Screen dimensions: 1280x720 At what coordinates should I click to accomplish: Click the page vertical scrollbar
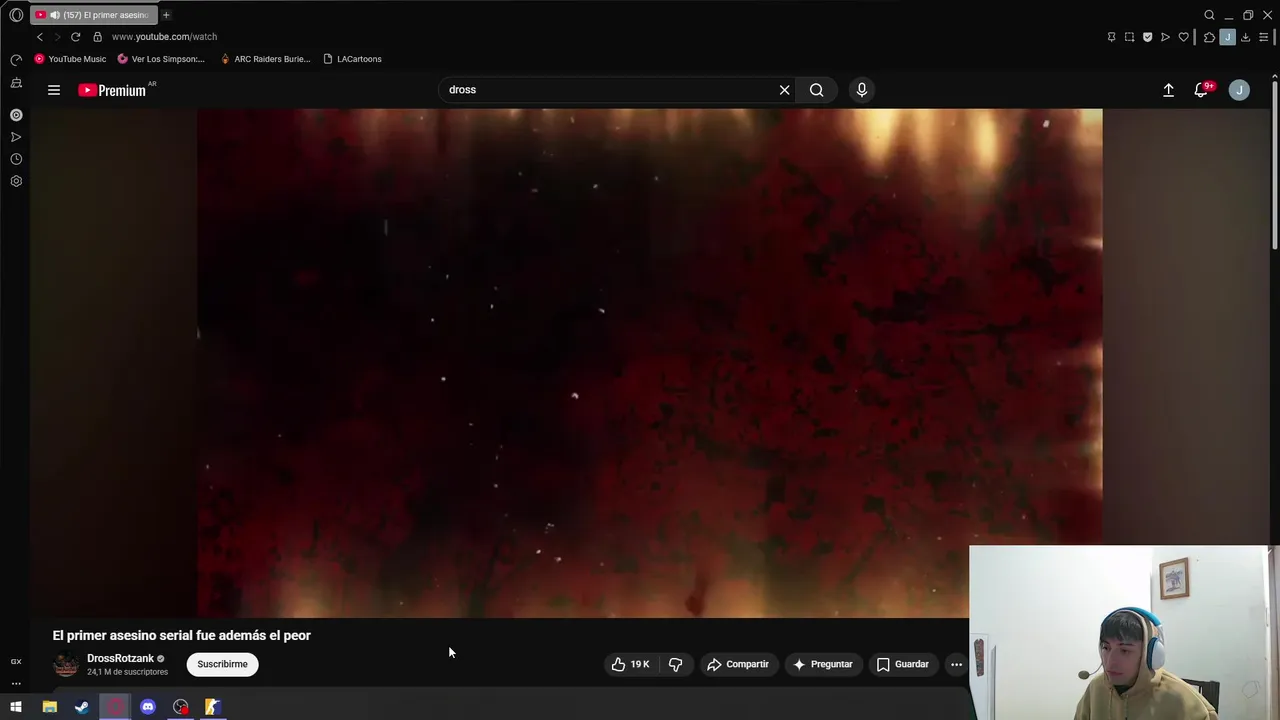(x=1275, y=165)
